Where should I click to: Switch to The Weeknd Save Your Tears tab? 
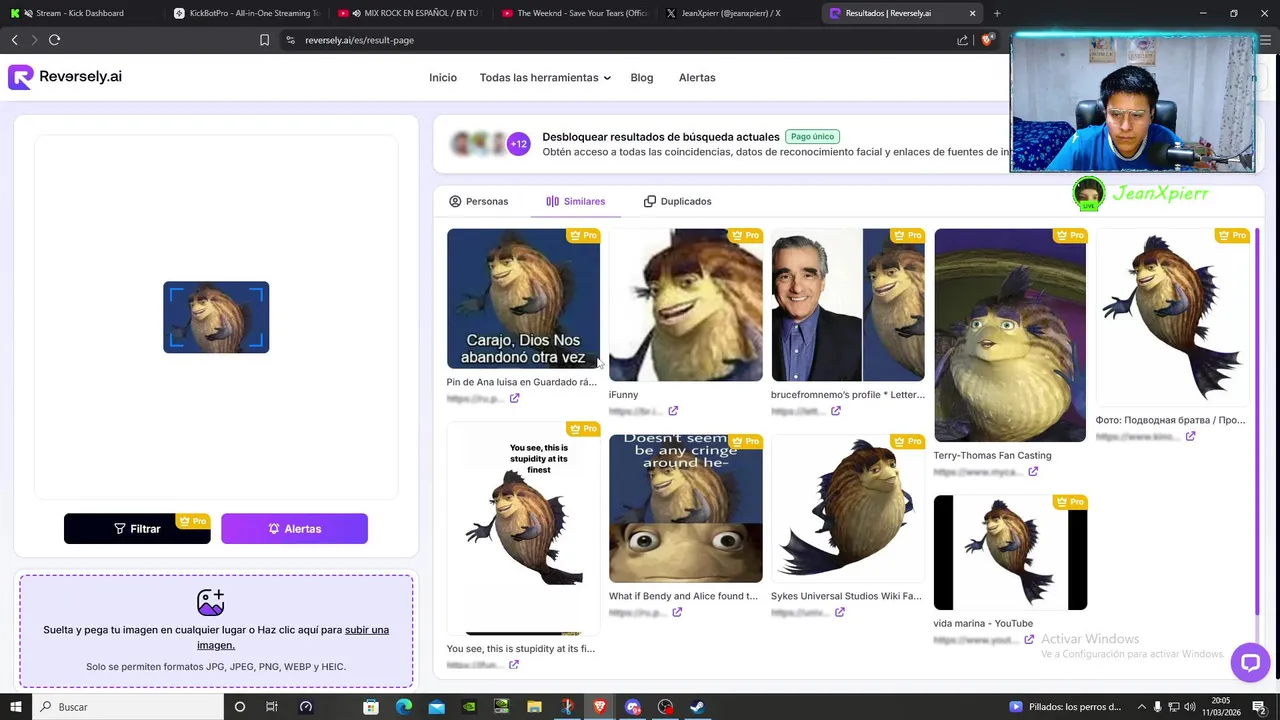575,13
